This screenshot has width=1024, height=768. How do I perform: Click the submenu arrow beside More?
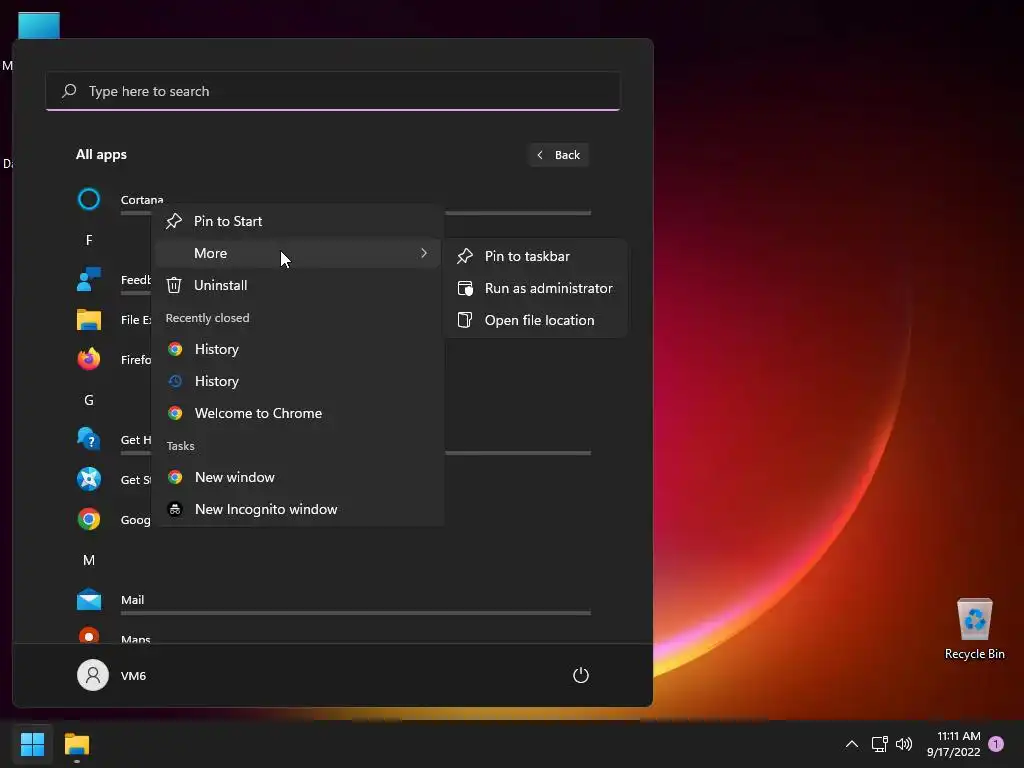coord(424,253)
